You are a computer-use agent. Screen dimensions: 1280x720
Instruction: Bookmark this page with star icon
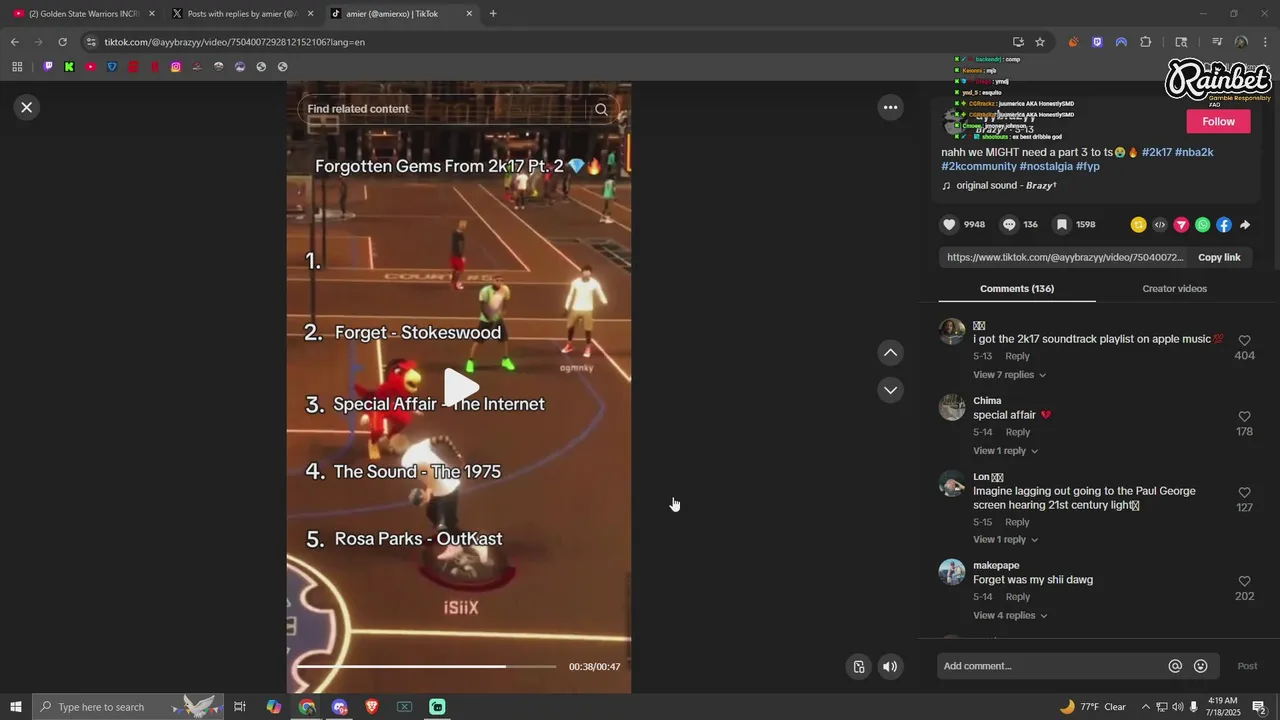[x=1040, y=42]
